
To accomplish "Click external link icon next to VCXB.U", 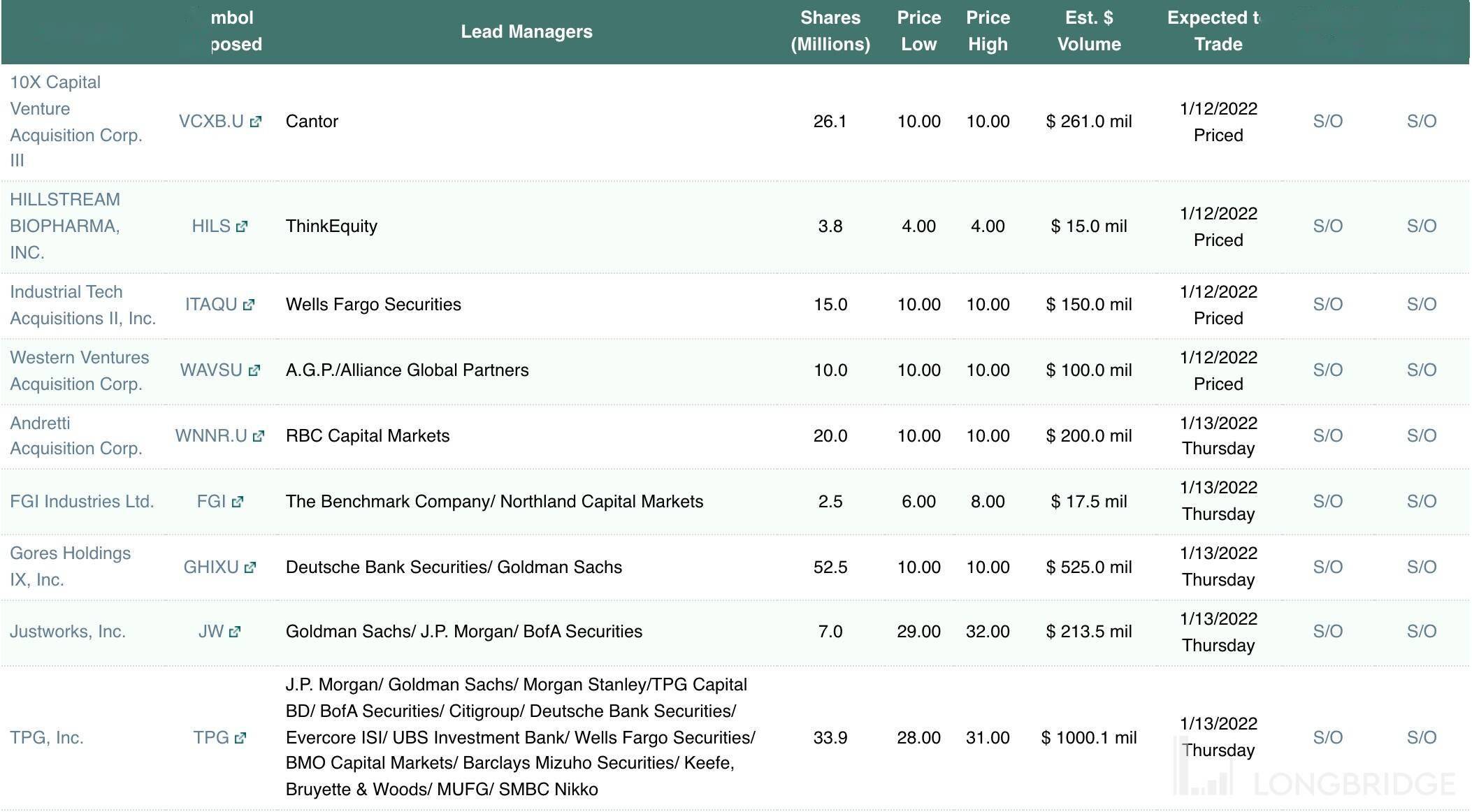I will (x=256, y=122).
